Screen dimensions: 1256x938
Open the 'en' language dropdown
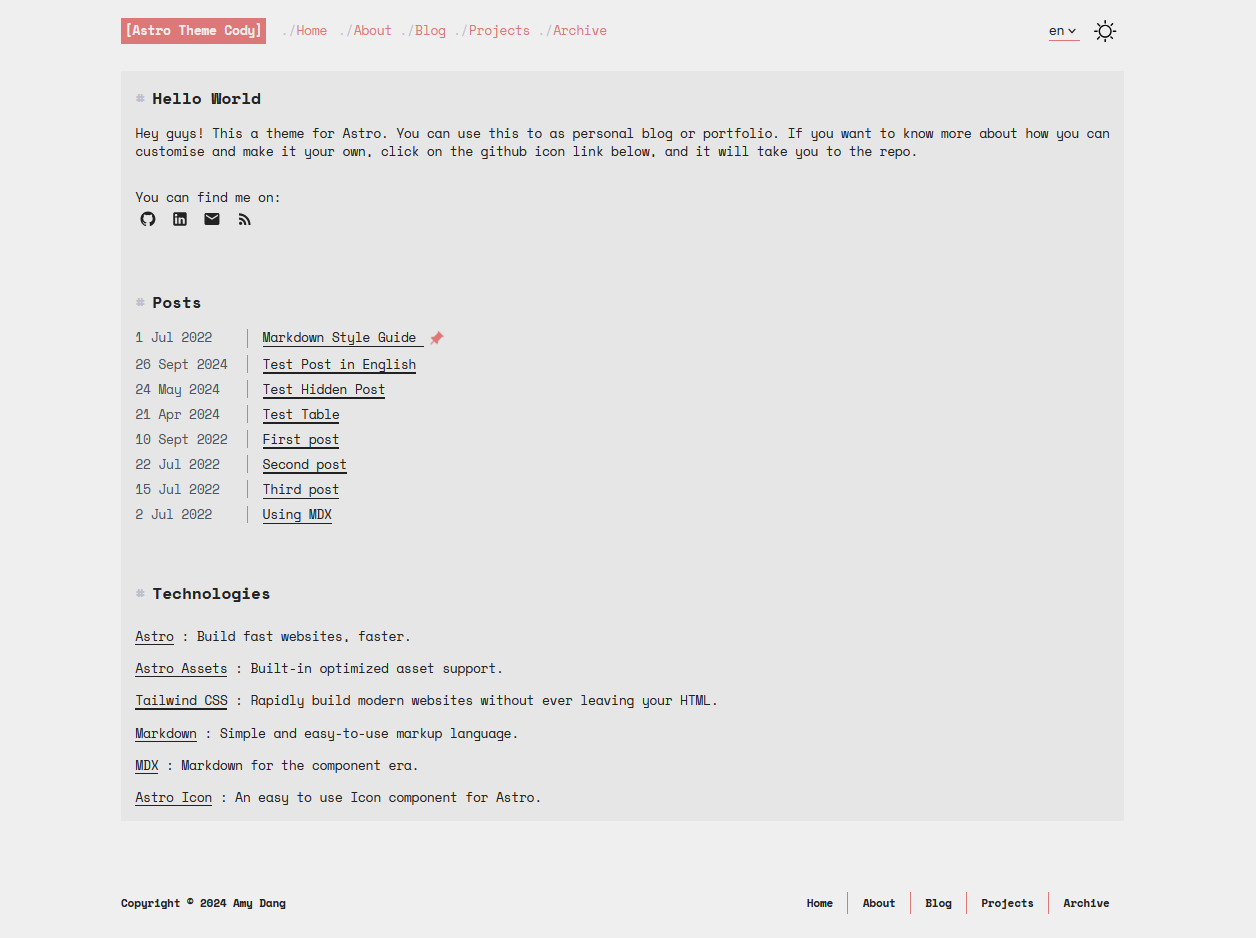(1063, 31)
